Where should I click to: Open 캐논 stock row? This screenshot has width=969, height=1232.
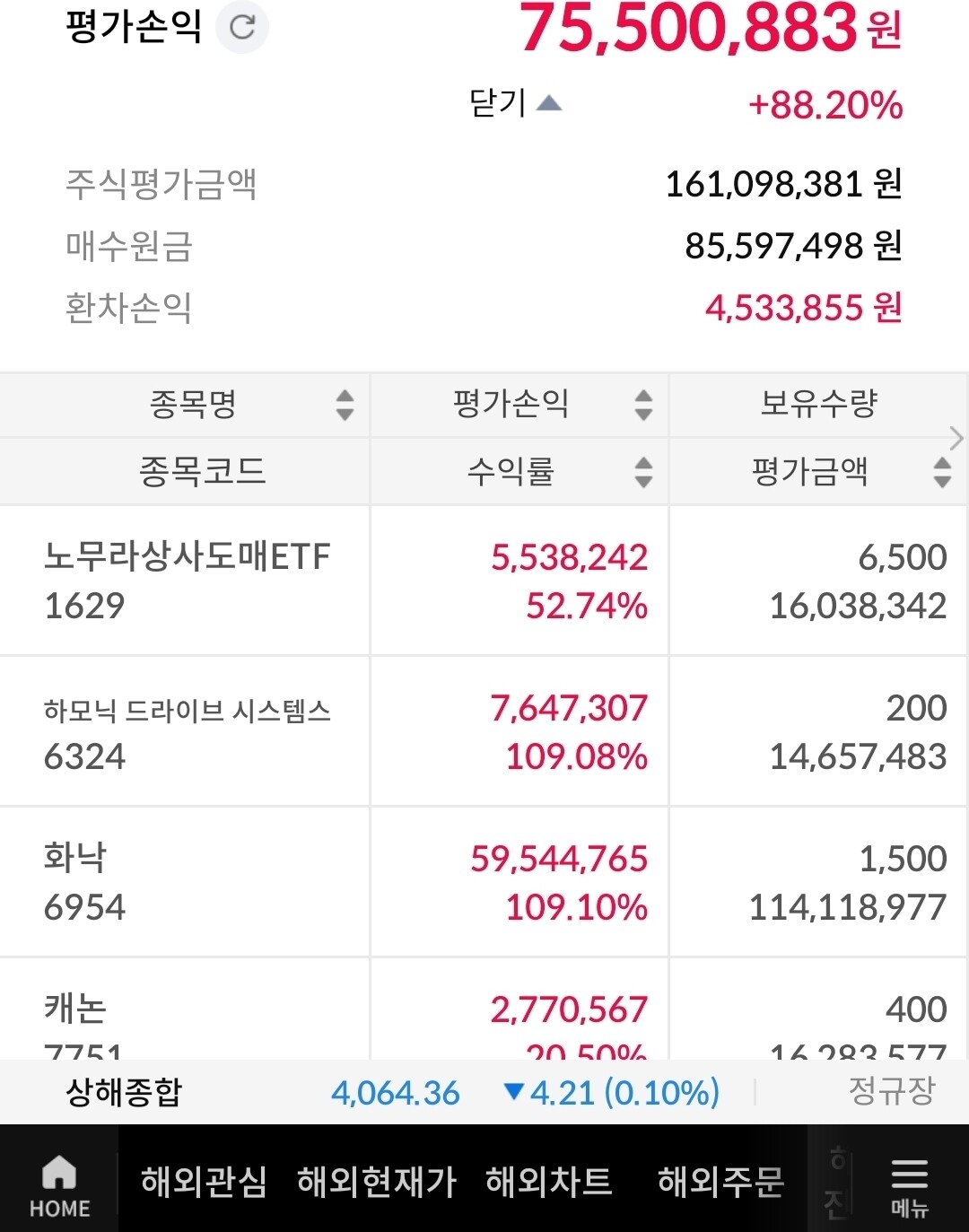point(484,1009)
